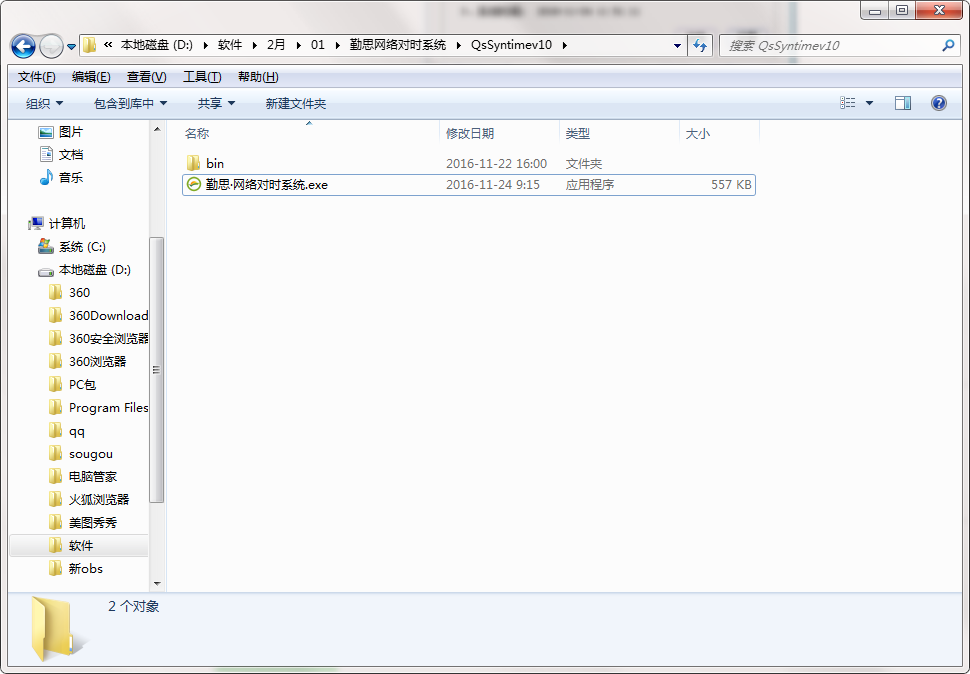Click 软件 in the address path
Screen dimensions: 970x674
(x=230, y=45)
